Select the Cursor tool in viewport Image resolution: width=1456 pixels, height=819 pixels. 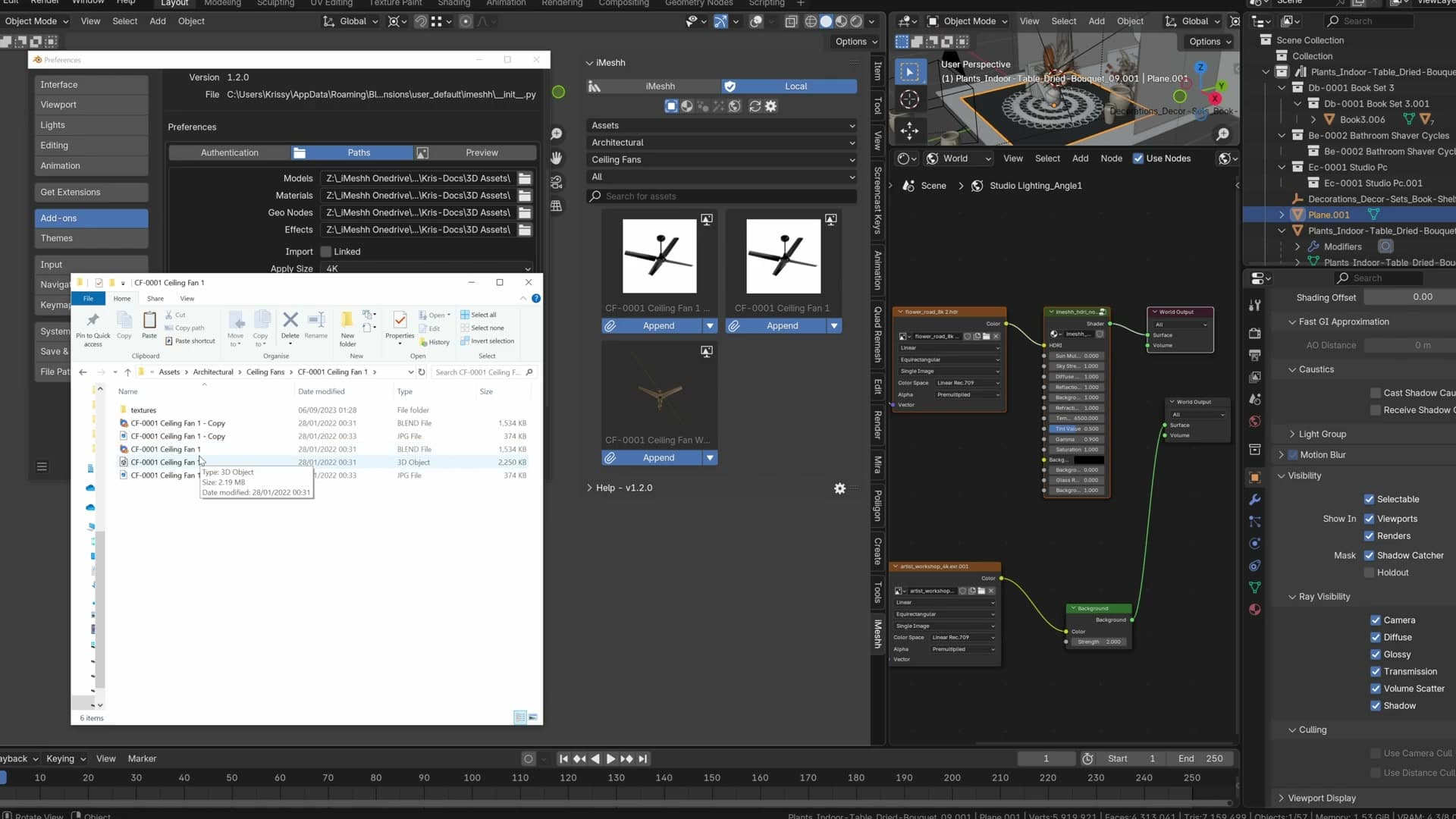coord(909,99)
